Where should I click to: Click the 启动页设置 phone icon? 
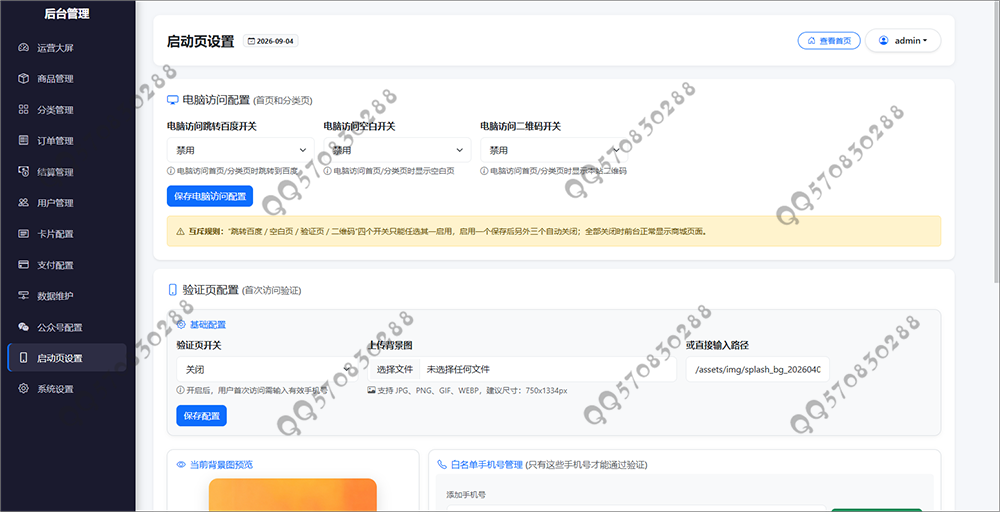point(24,358)
